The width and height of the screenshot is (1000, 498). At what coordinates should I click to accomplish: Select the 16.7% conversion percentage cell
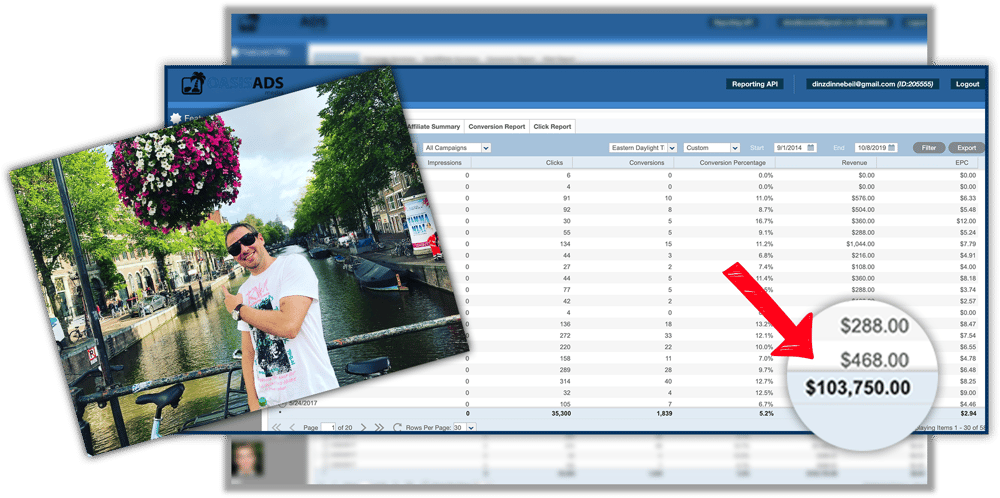(763, 221)
